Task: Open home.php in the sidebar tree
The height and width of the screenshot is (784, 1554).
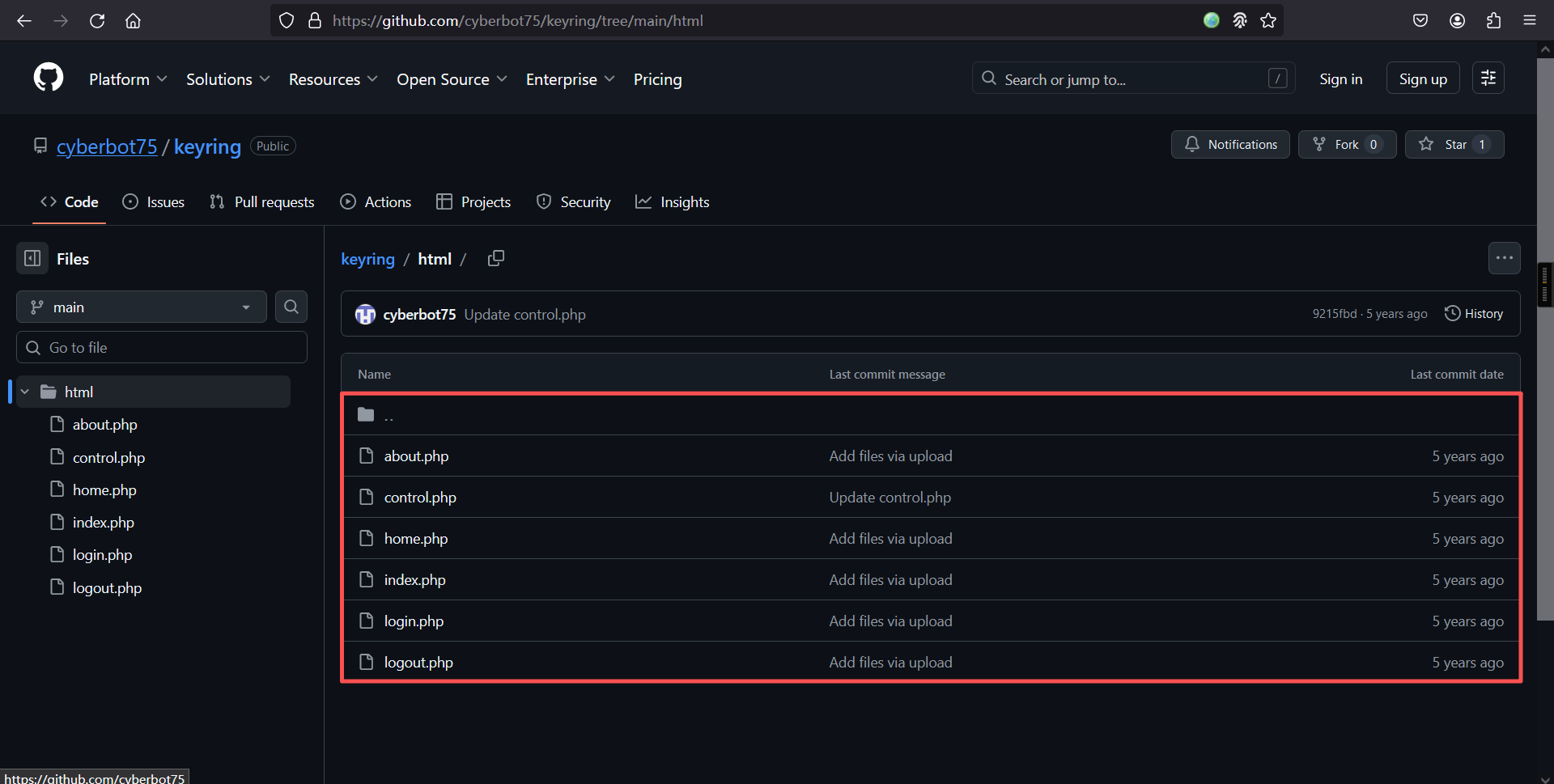Action: click(104, 489)
